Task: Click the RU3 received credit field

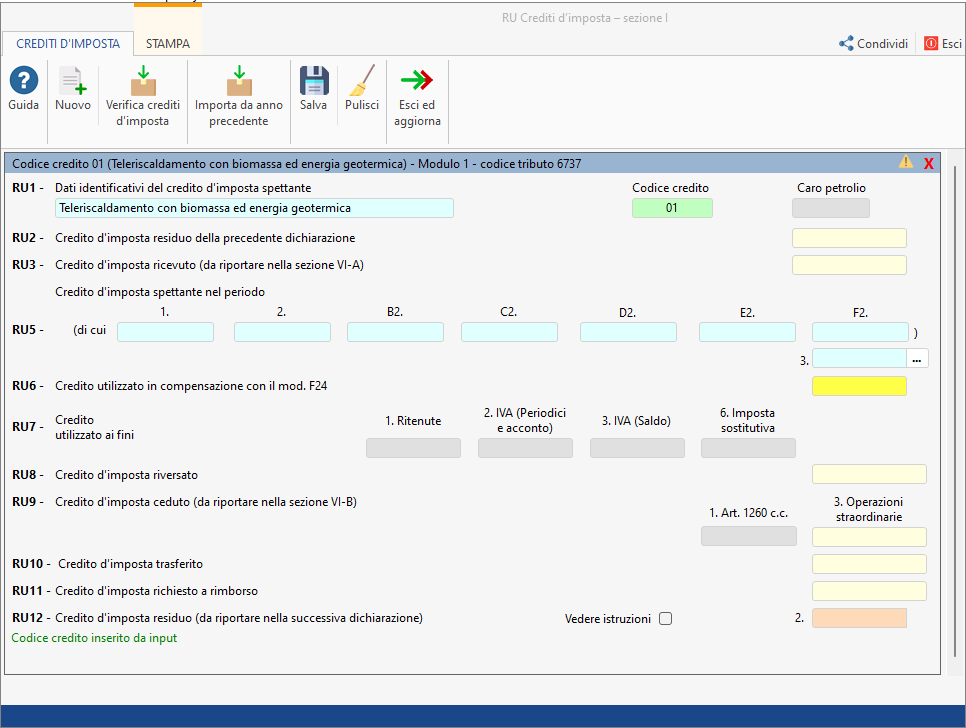Action: (x=849, y=265)
